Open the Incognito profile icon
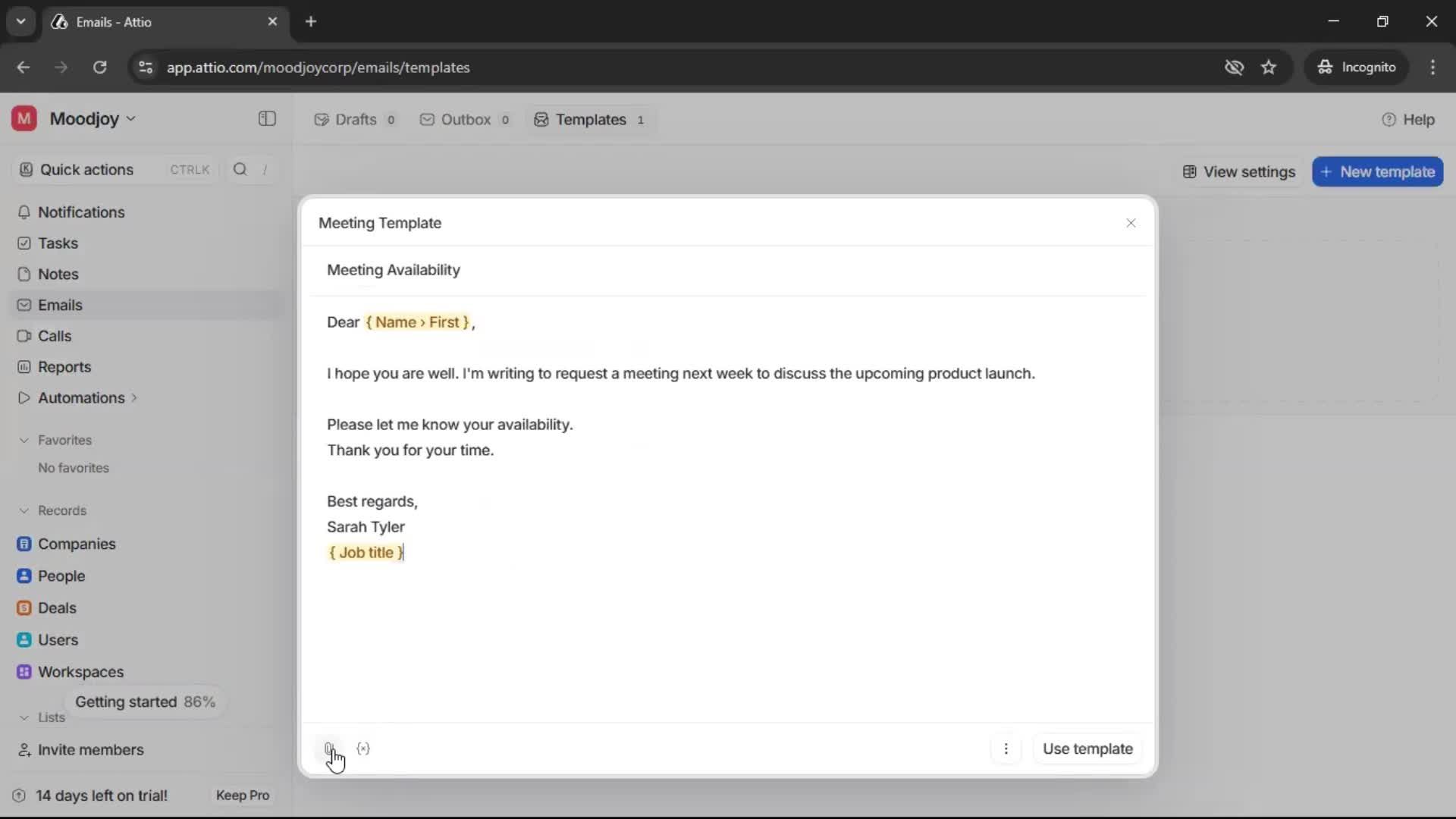The image size is (1456, 819). pos(1325,67)
